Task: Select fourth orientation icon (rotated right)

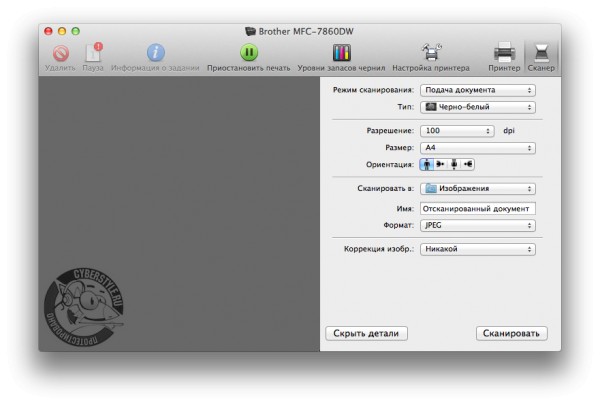Action: tap(468, 165)
